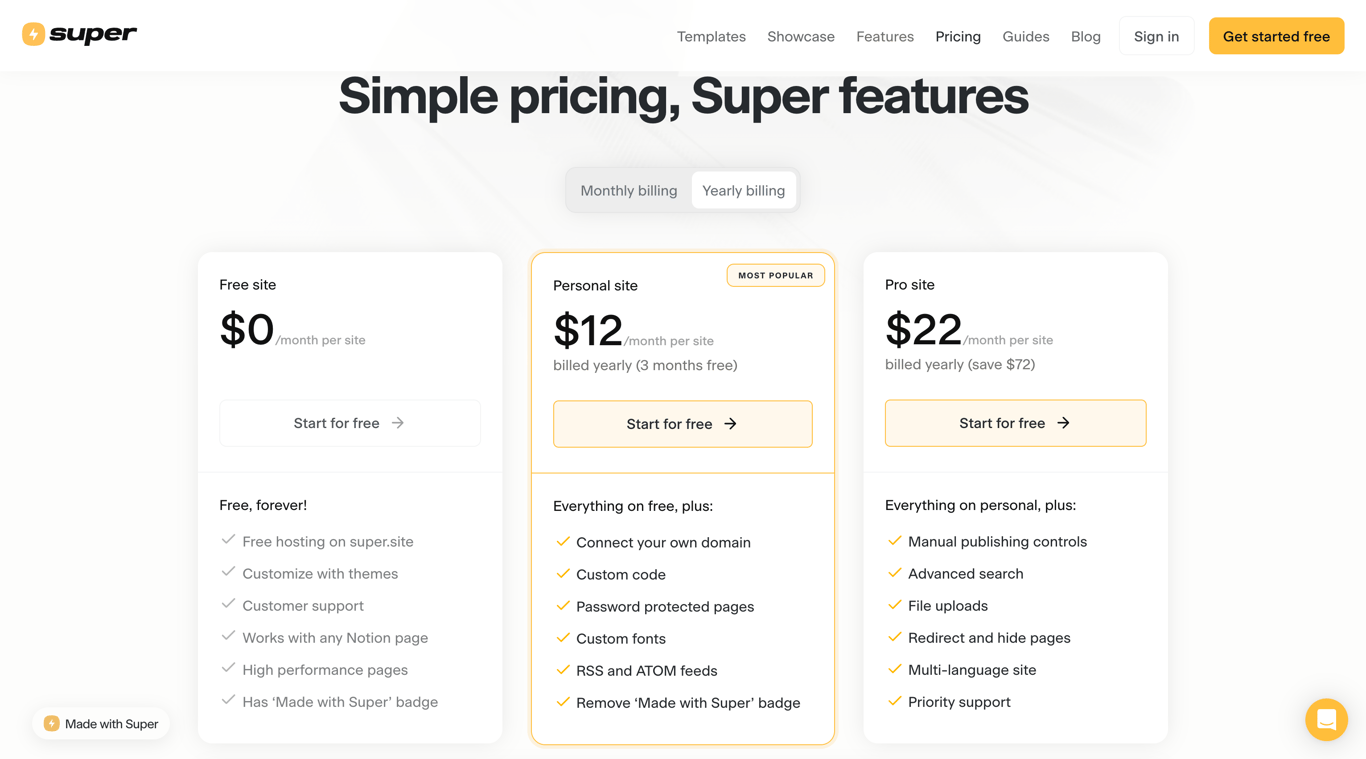Viewport: 1366px width, 759px height.
Task: Open the Blog link
Action: [1086, 36]
